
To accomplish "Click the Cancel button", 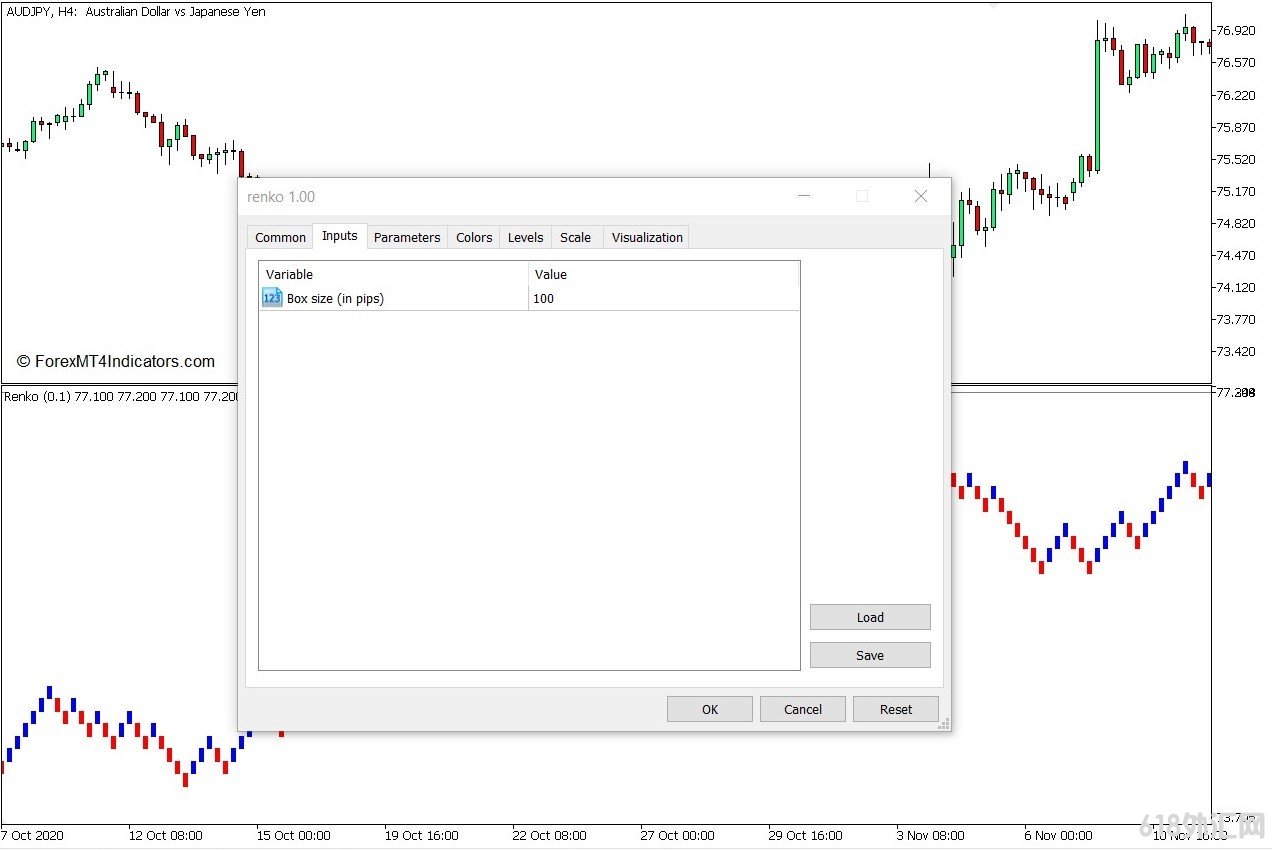I will point(803,709).
